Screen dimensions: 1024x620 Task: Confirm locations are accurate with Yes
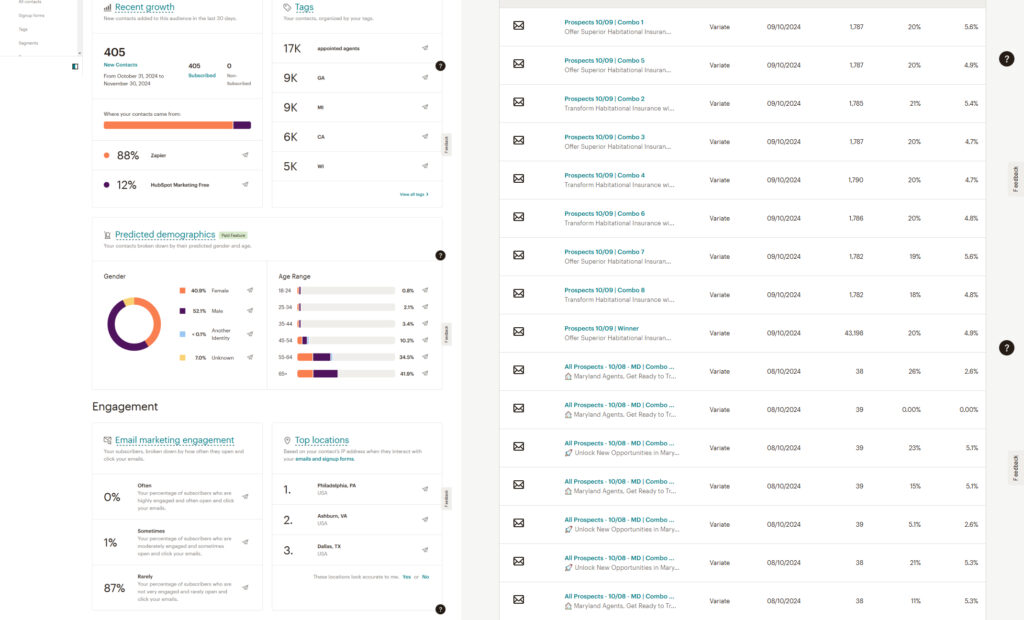[x=407, y=577]
